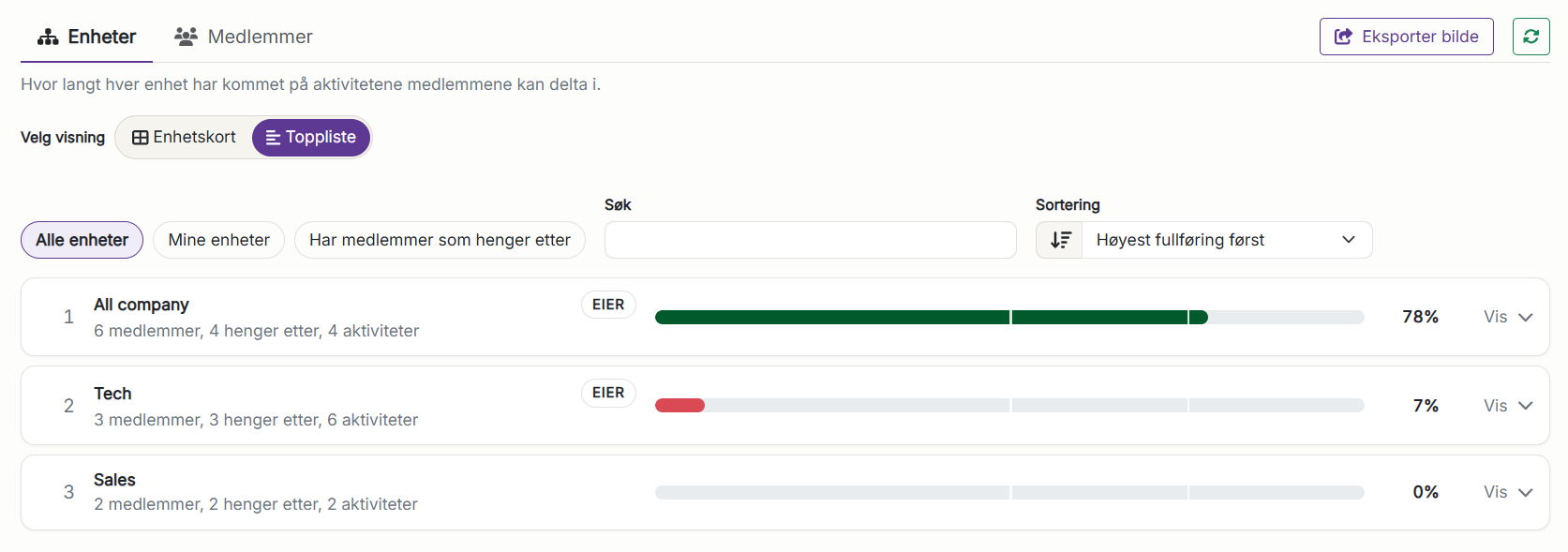Click the Medlemmer people icon
Screen dimensions: 1568x552
point(186,37)
